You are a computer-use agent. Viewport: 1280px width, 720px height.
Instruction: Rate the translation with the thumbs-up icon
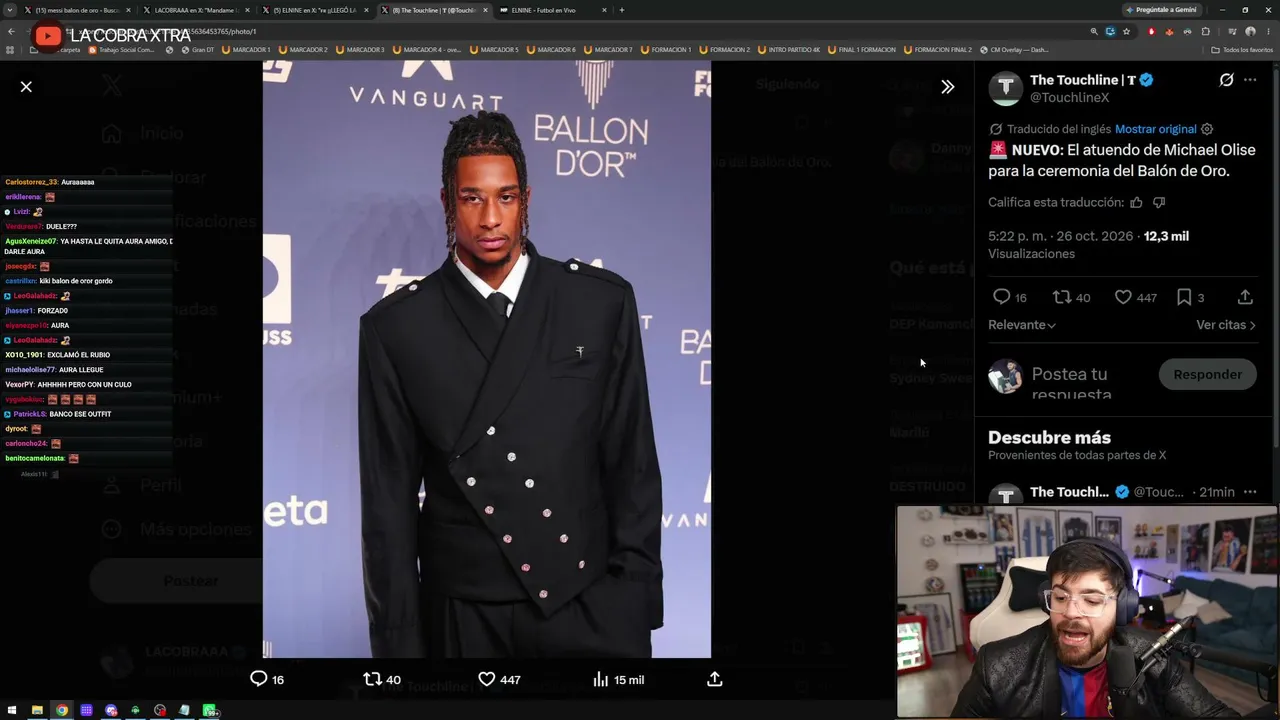tap(1136, 202)
